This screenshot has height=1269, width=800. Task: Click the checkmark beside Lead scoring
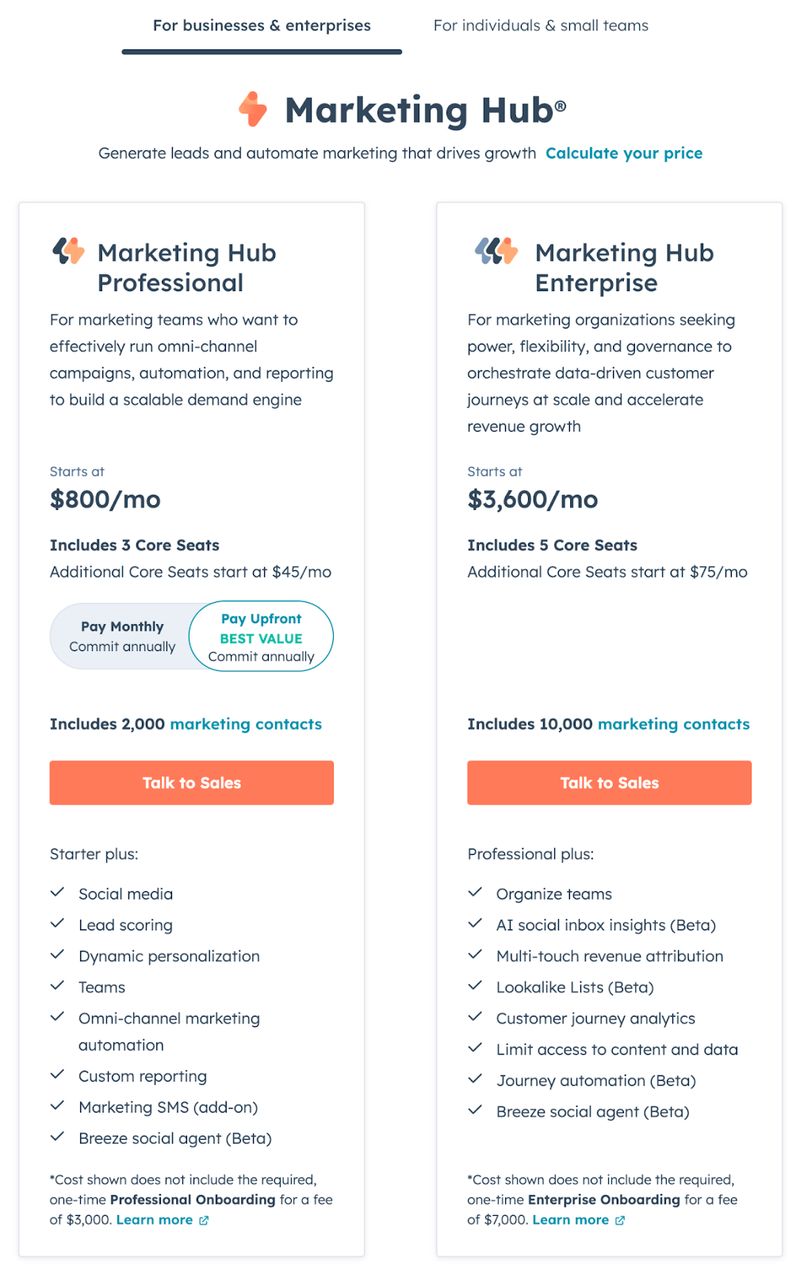[57, 923]
